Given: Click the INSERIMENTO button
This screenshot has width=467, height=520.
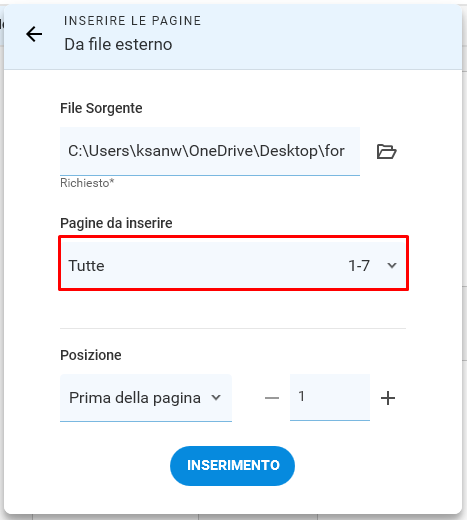Looking at the screenshot, I should 232,466.
